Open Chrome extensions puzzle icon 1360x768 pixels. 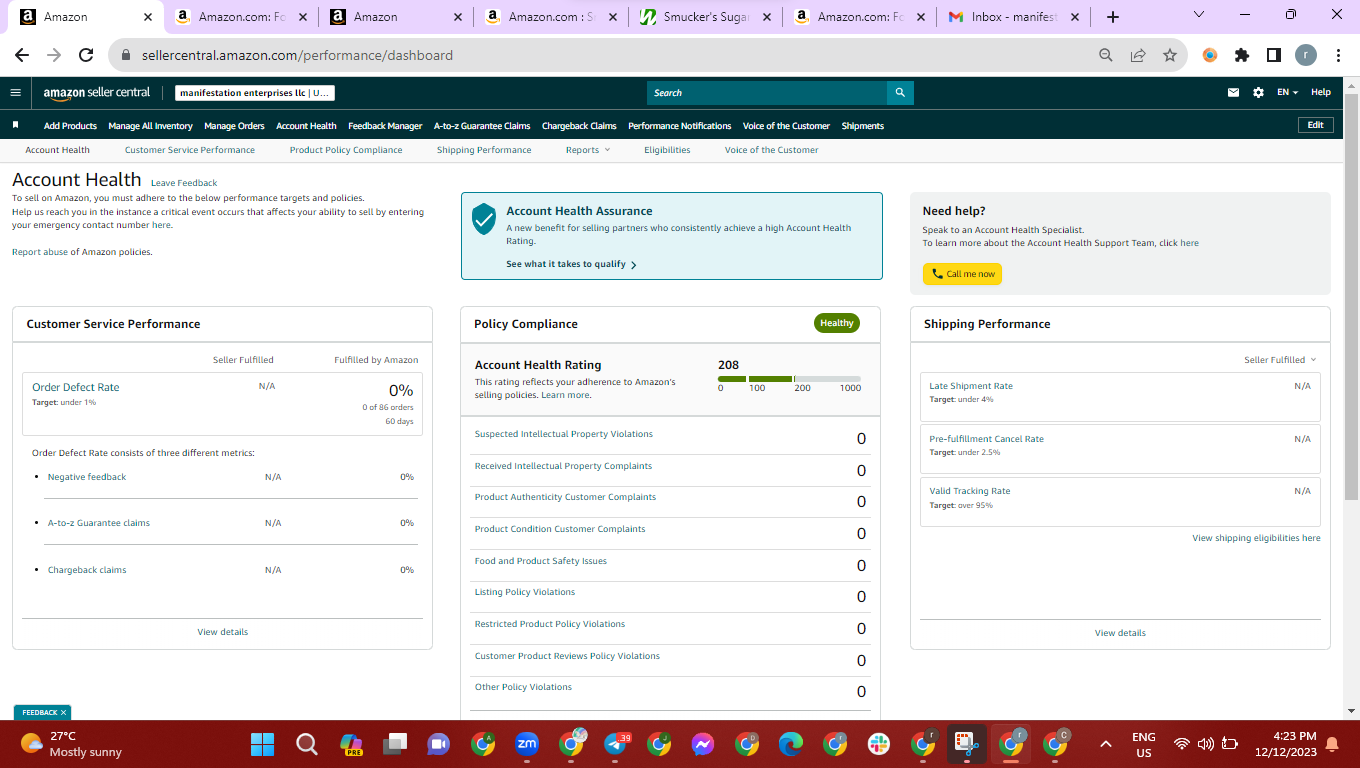click(x=1242, y=55)
